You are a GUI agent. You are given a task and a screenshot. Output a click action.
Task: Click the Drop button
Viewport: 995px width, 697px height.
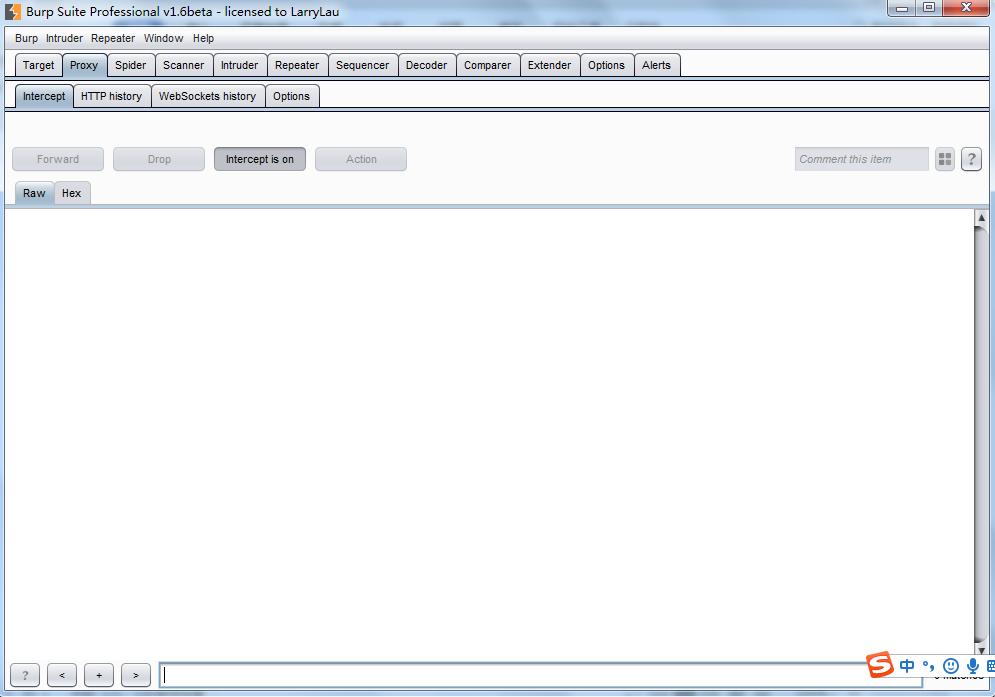159,159
